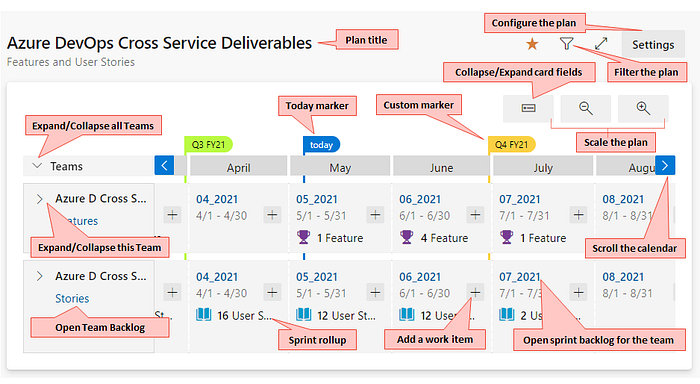Expand 12 User Stories rollup in 05_2021

tap(336, 315)
